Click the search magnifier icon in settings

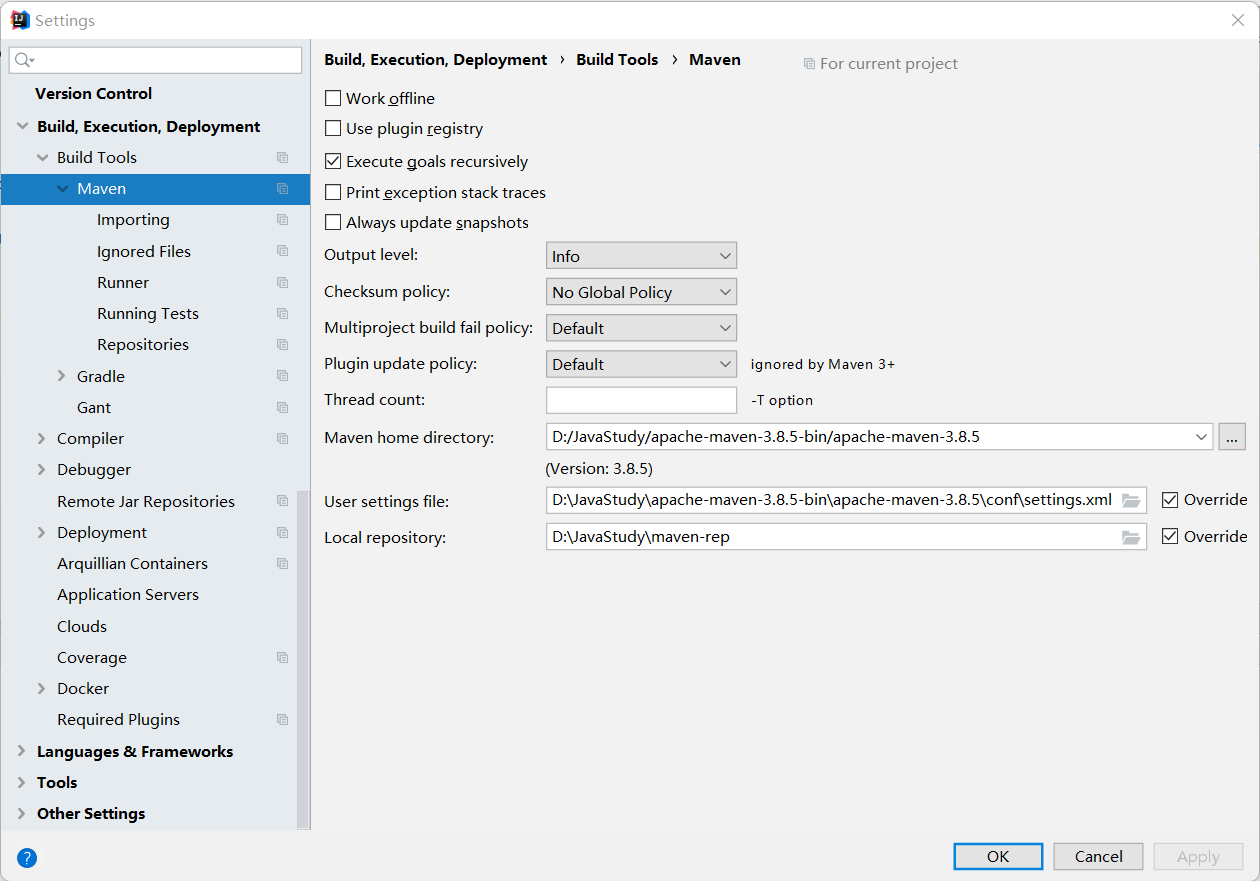click(x=24, y=61)
